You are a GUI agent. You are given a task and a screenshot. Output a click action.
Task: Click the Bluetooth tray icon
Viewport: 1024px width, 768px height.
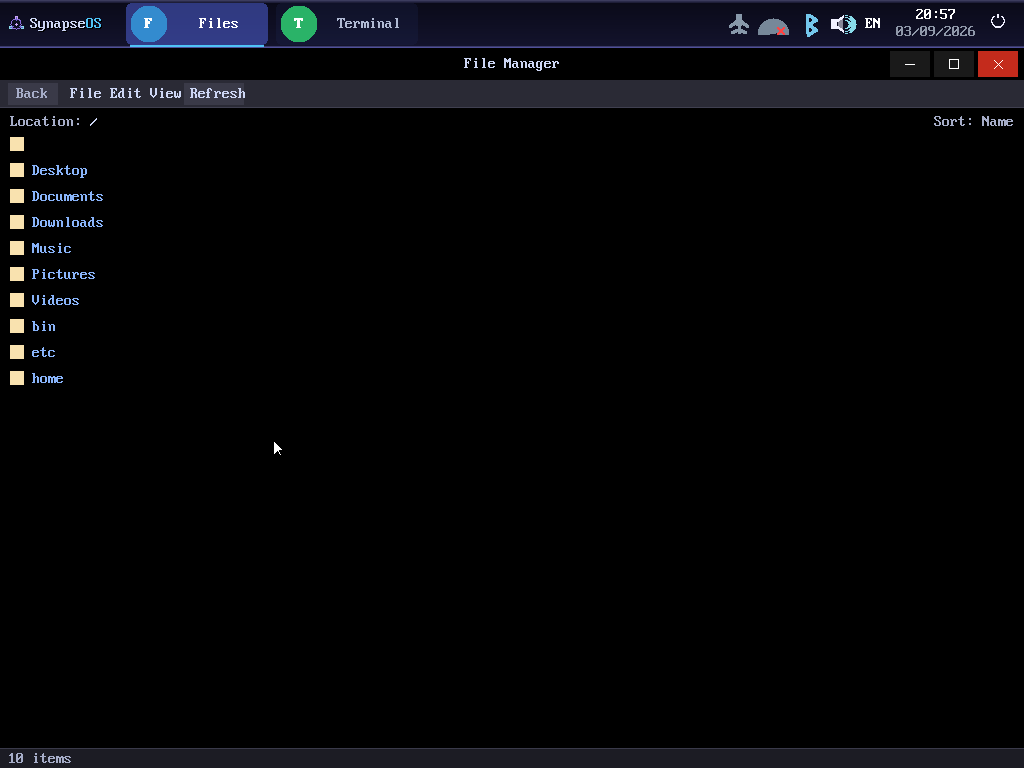811,25
